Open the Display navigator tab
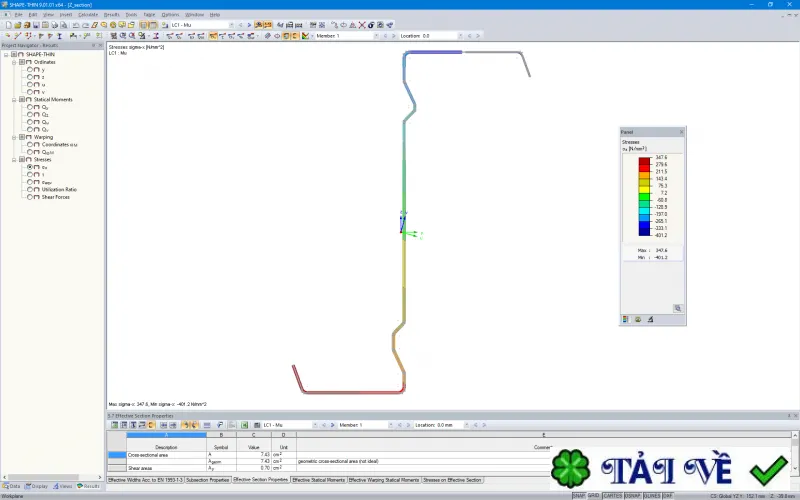 (x=37, y=486)
